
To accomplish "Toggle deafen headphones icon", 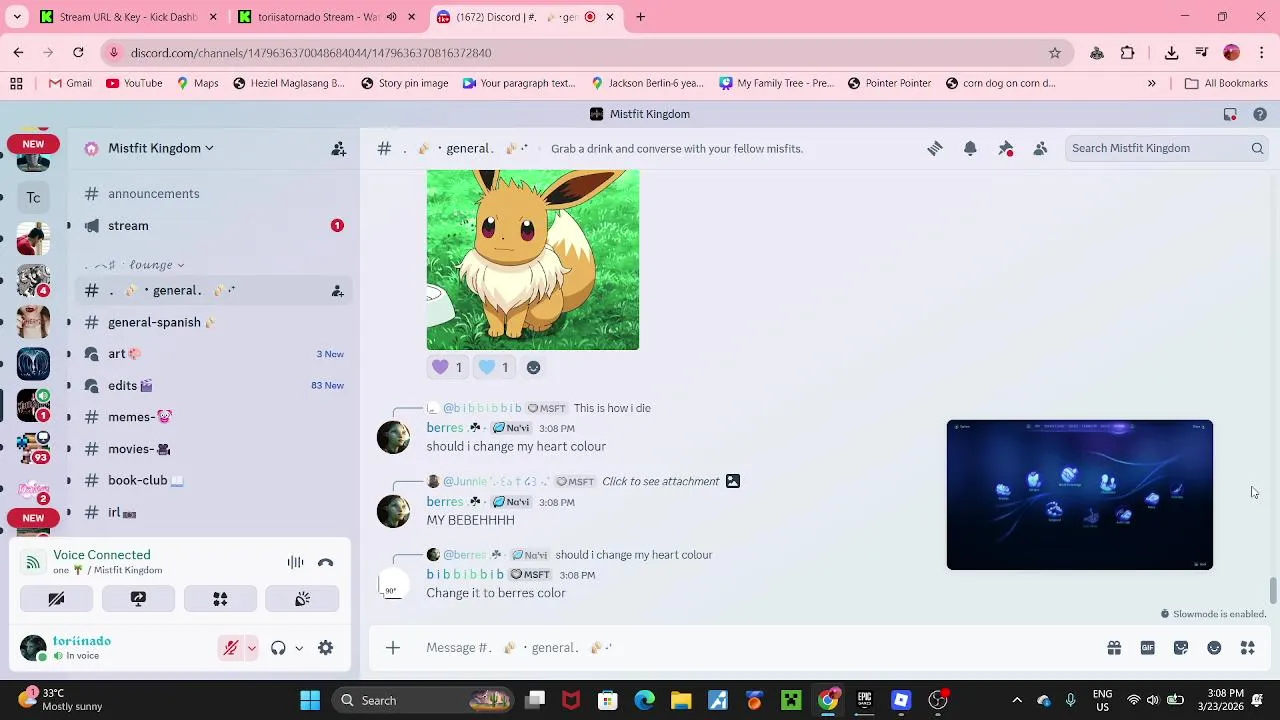I will pyautogui.click(x=278, y=648).
